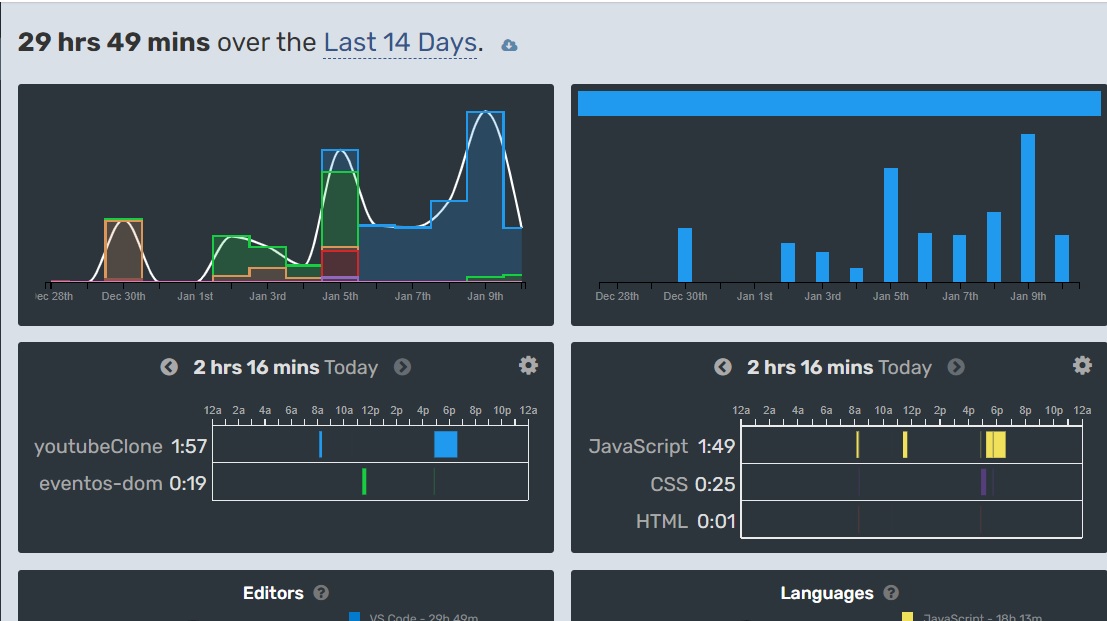Open the Editors help question mark
Screen dimensions: 1107x621
pos(321,592)
